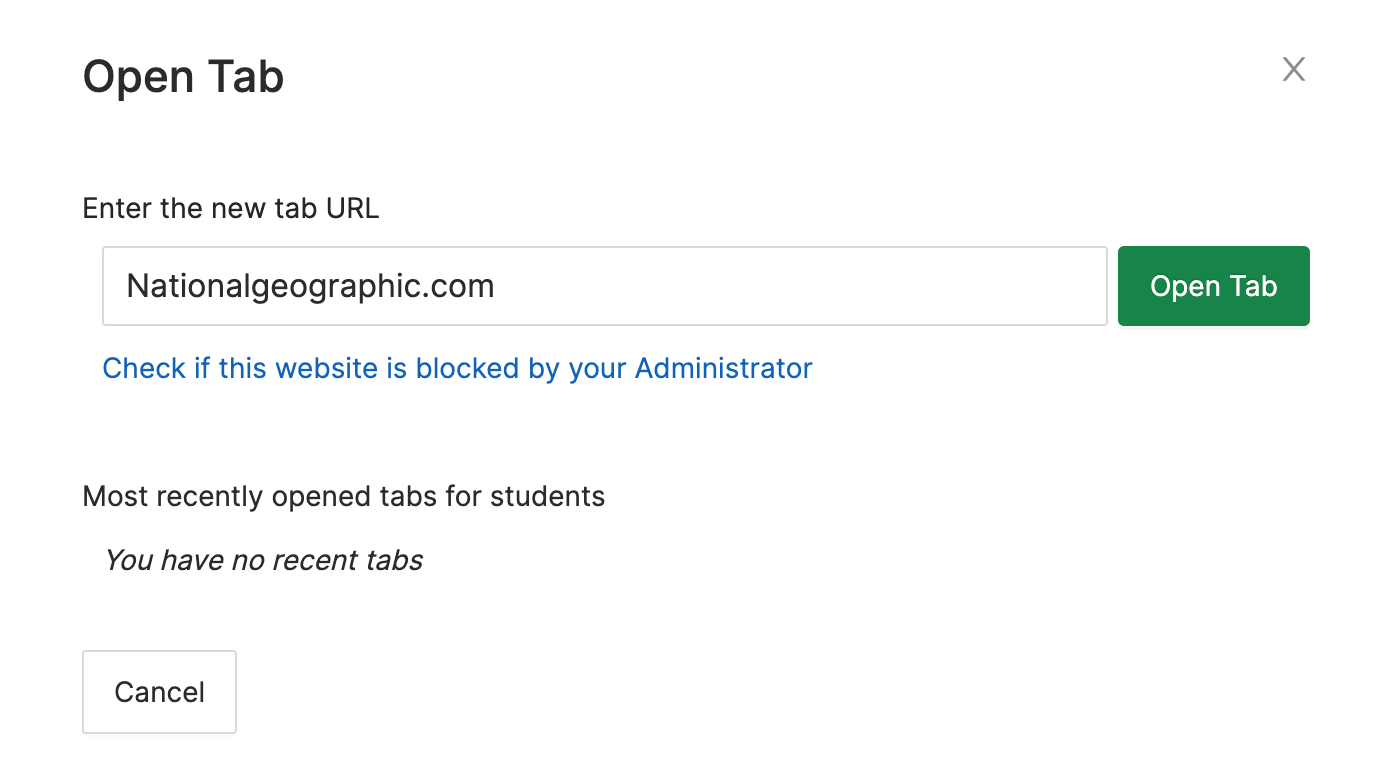Click the green Open Tab button

click(x=1213, y=286)
